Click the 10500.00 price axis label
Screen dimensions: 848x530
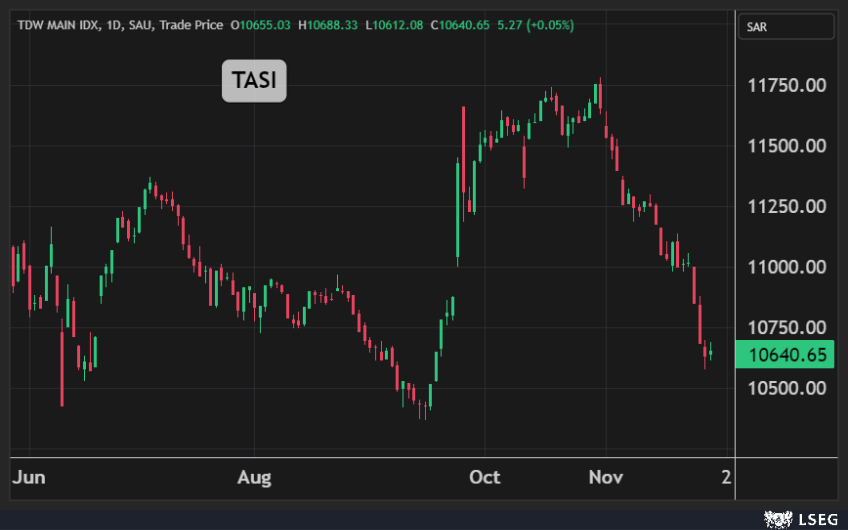(x=786, y=388)
